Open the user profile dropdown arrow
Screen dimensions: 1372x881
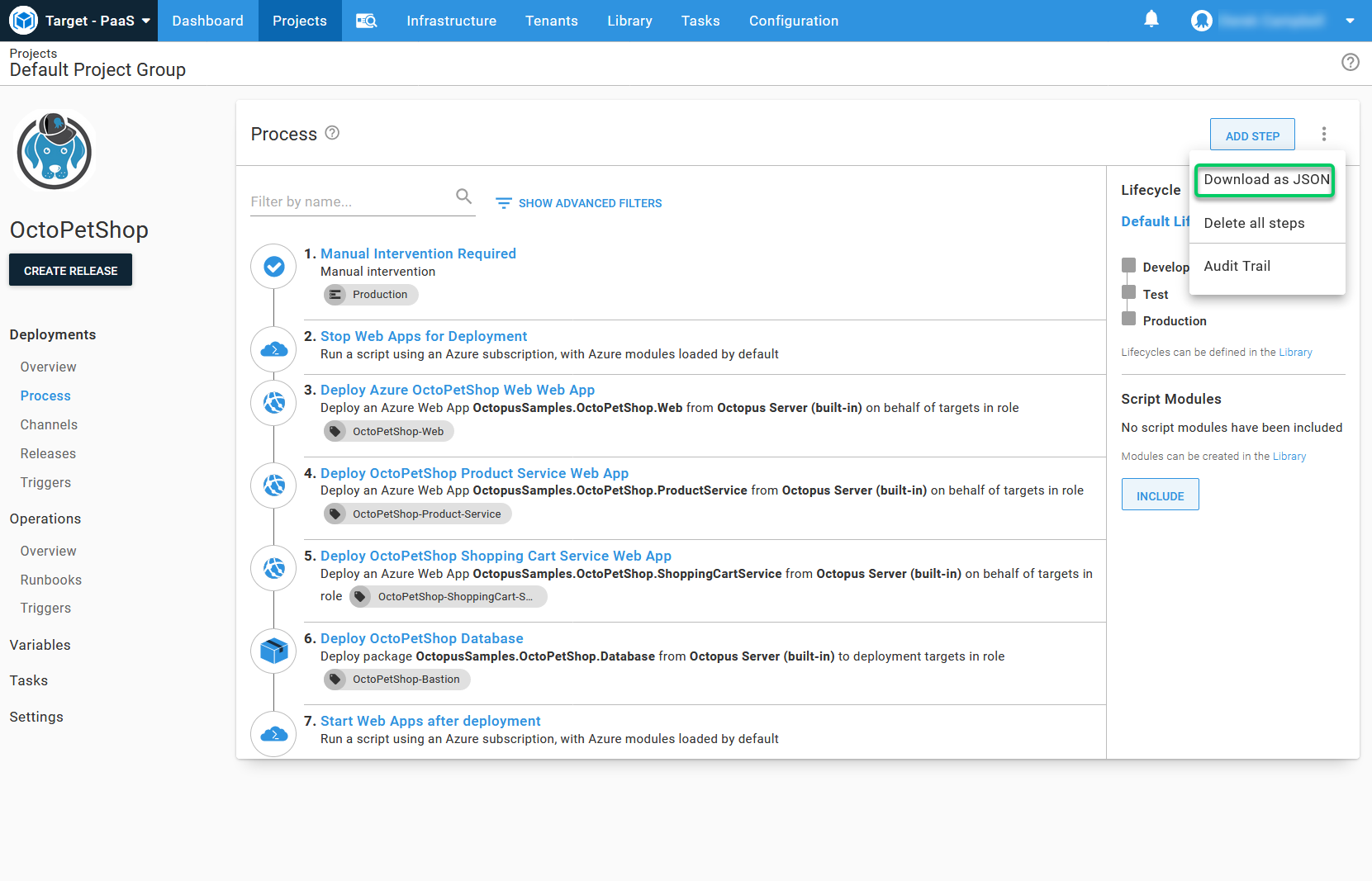1350,21
